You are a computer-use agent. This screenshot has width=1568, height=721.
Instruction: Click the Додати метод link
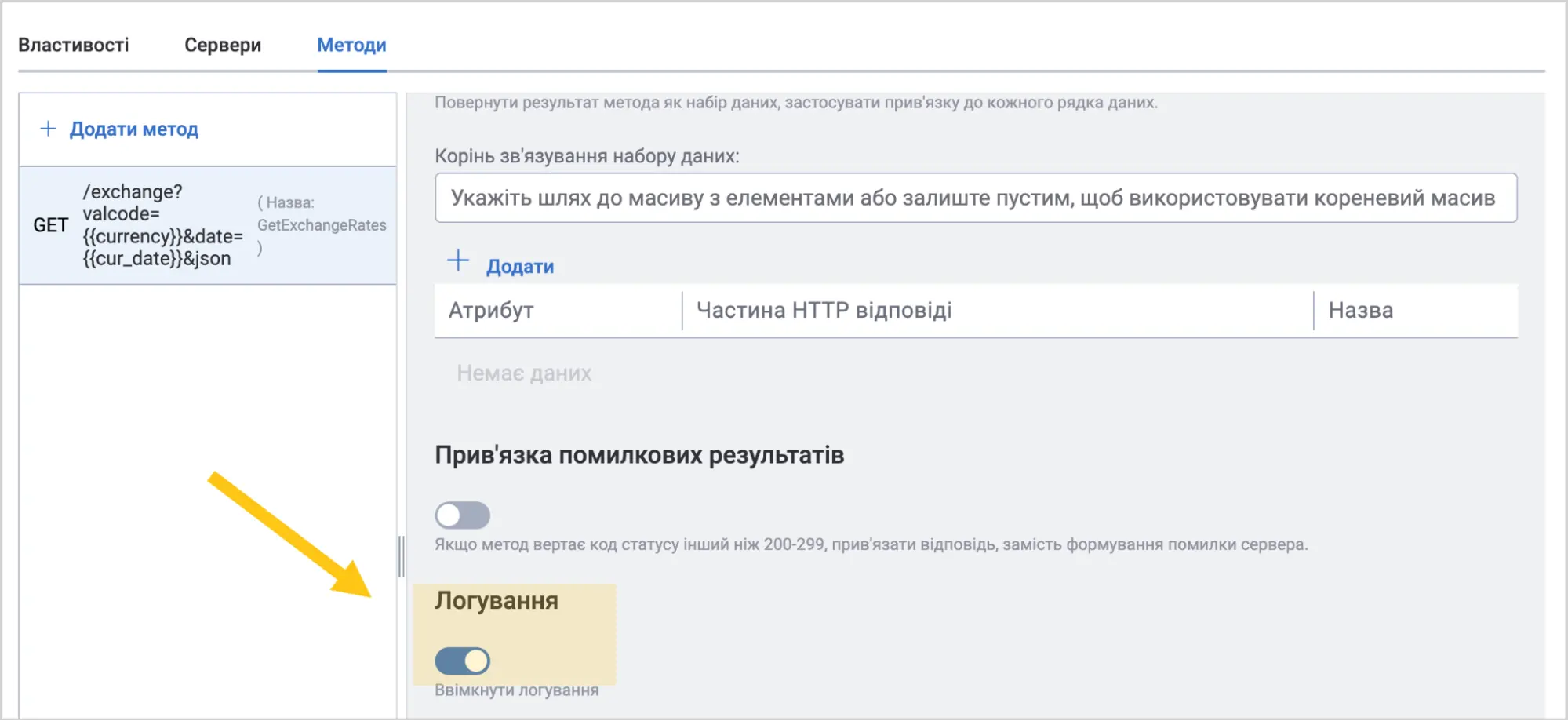pos(133,129)
